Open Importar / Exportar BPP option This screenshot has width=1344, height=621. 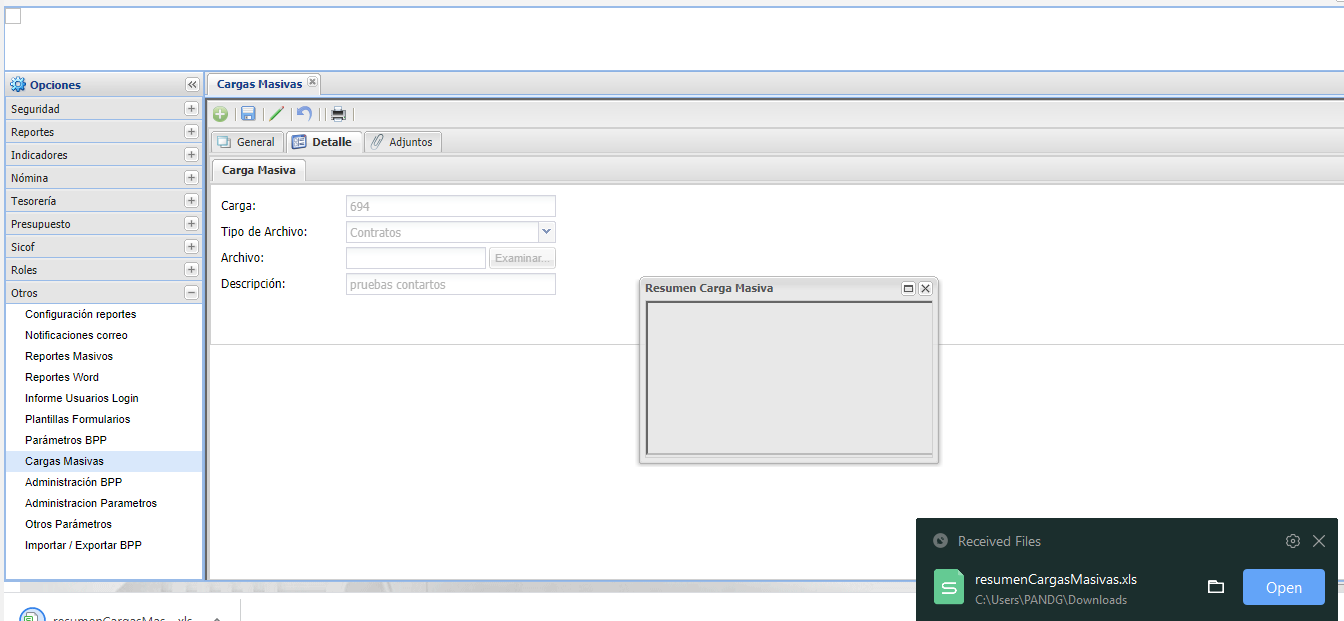83,545
